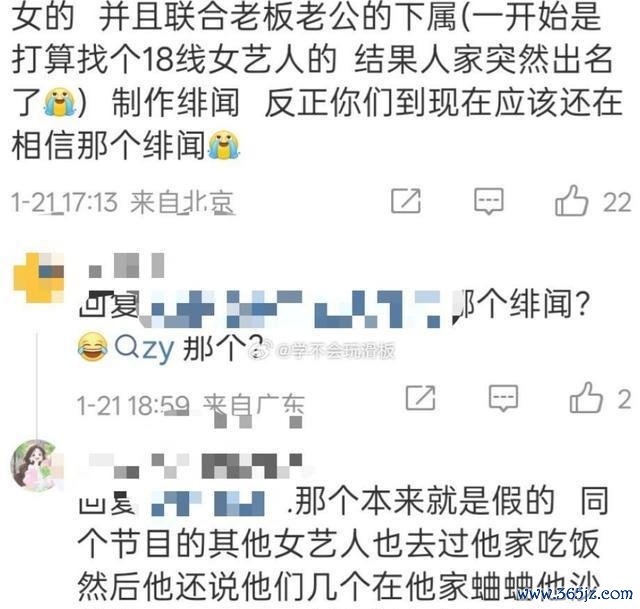
Task: Open reply bubble icon on the 17:13 comment
Action: 489,201
